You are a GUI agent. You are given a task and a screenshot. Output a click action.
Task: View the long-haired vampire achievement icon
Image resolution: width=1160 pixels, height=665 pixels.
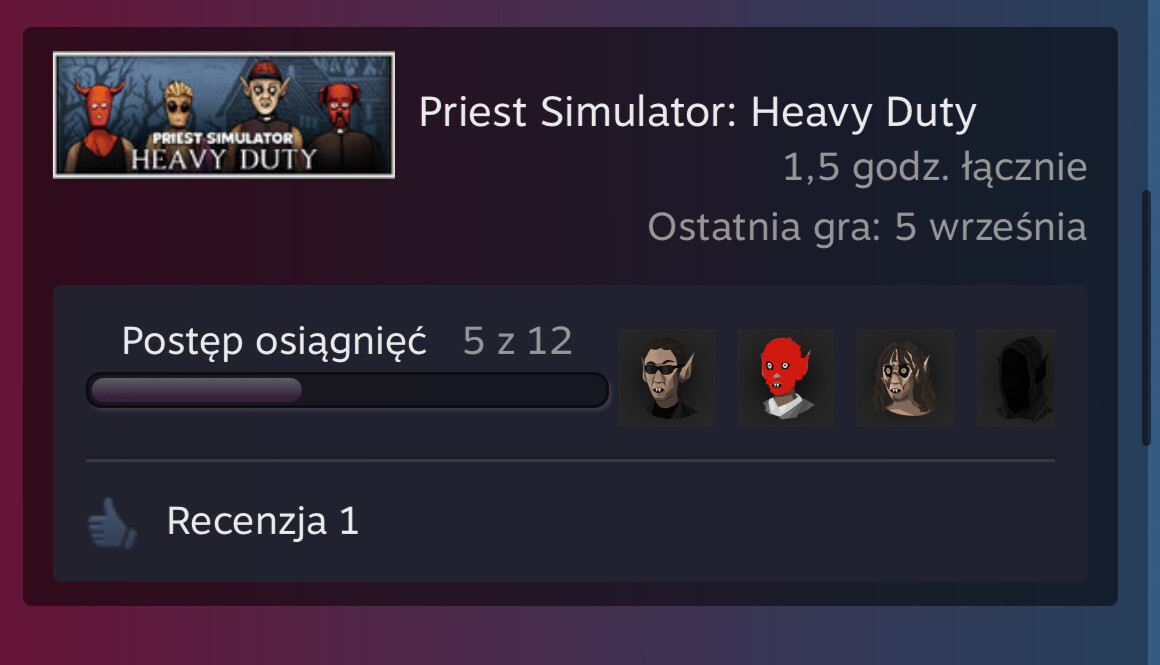point(905,378)
